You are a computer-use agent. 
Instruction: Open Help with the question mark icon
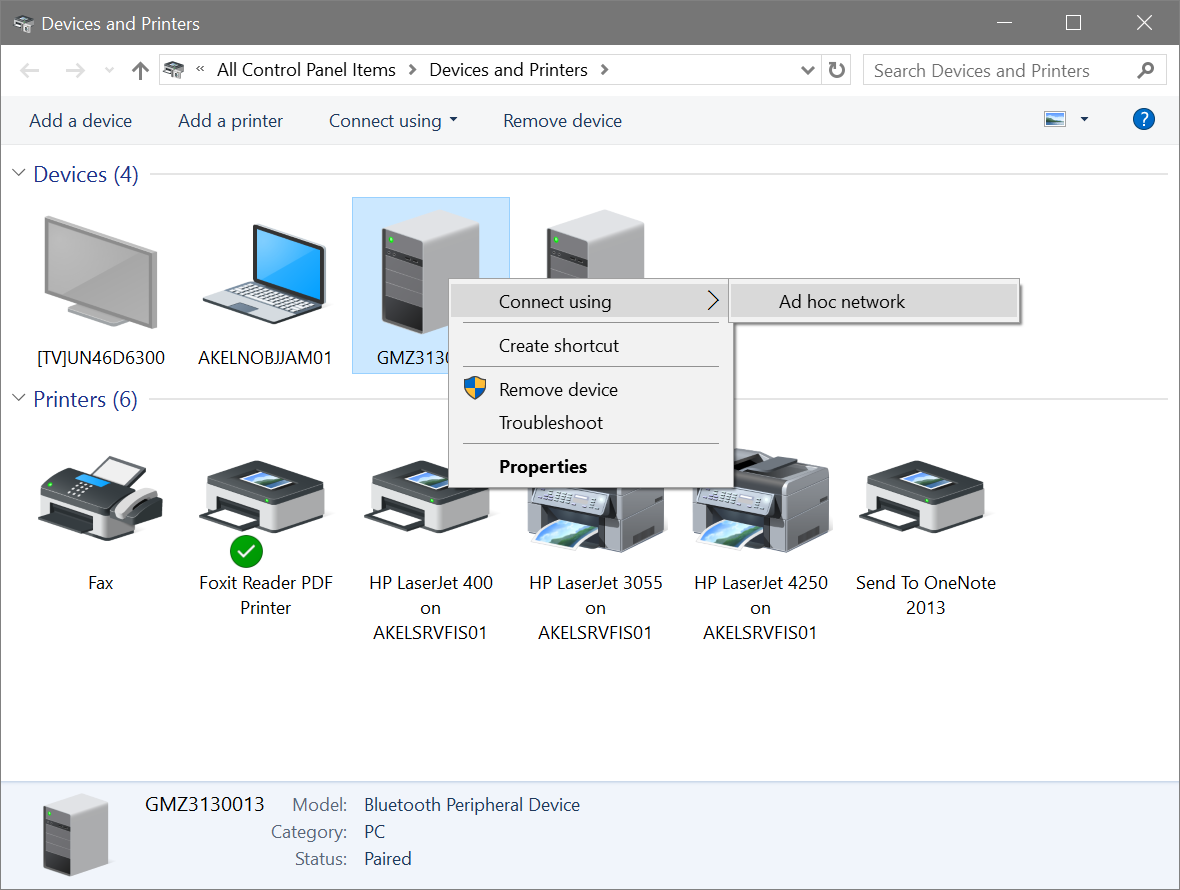1143,119
